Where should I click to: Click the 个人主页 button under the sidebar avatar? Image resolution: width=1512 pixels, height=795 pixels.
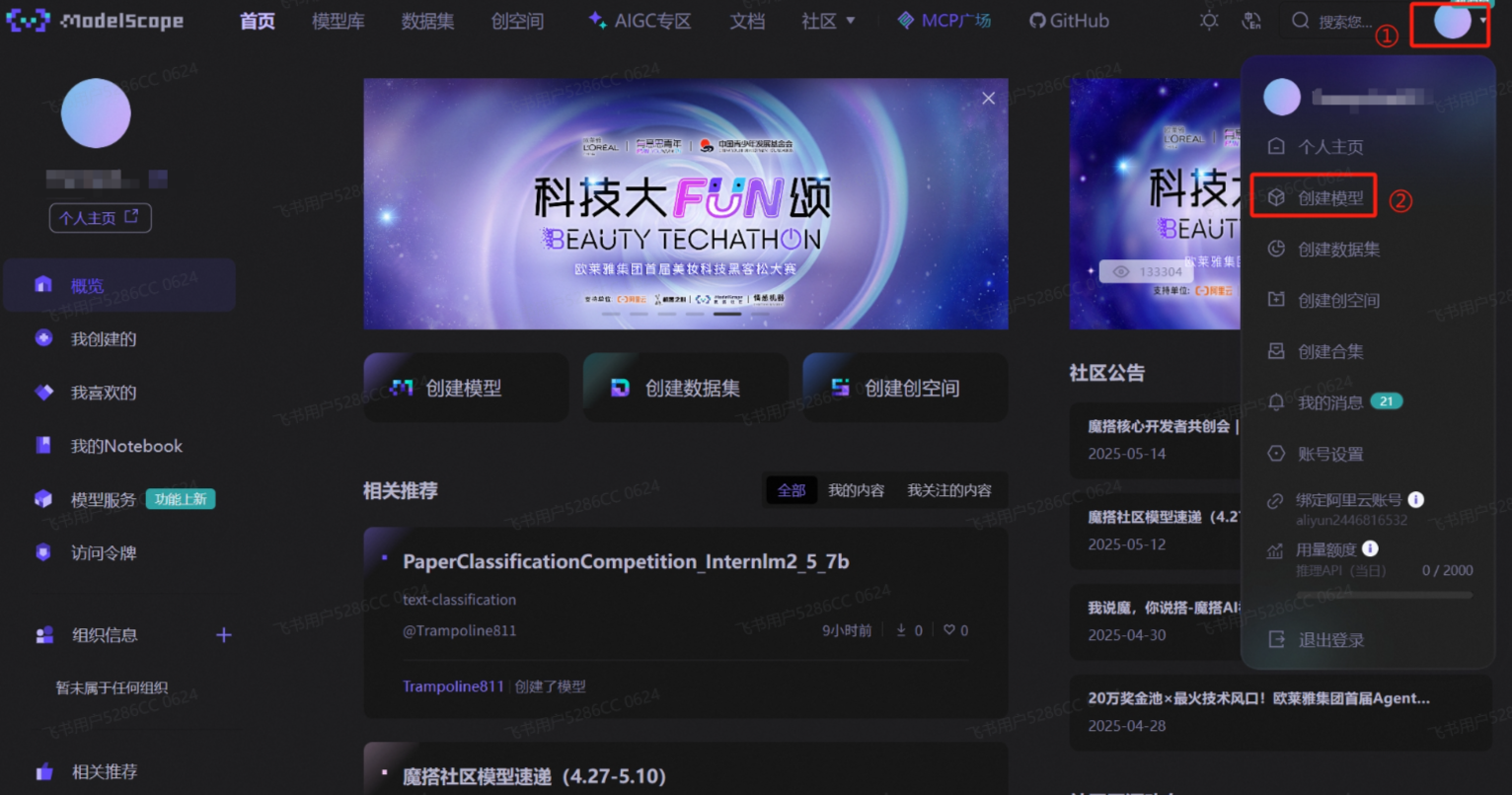pos(100,218)
